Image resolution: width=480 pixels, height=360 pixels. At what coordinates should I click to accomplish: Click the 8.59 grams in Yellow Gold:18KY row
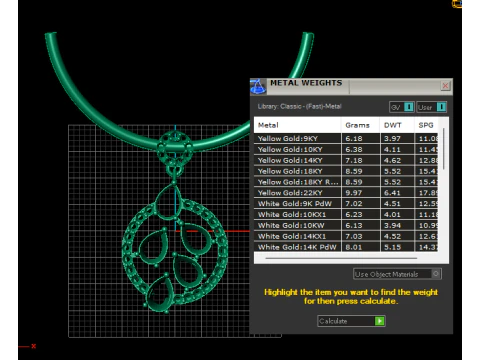click(354, 171)
